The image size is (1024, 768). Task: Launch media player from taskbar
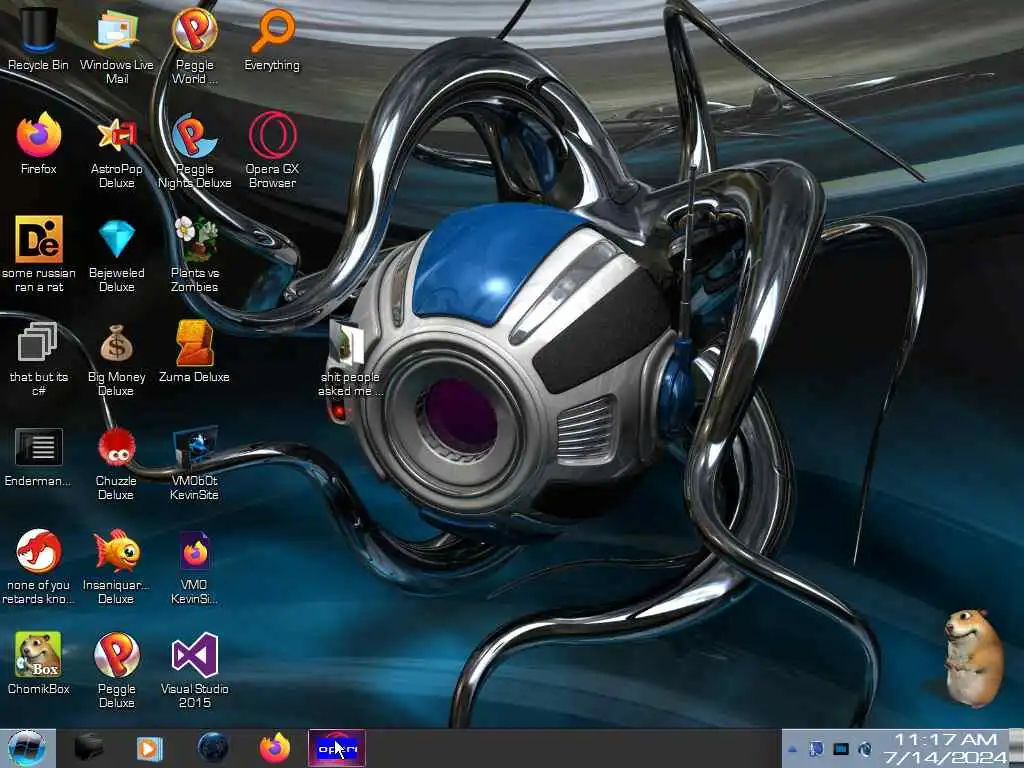pyautogui.click(x=150, y=748)
